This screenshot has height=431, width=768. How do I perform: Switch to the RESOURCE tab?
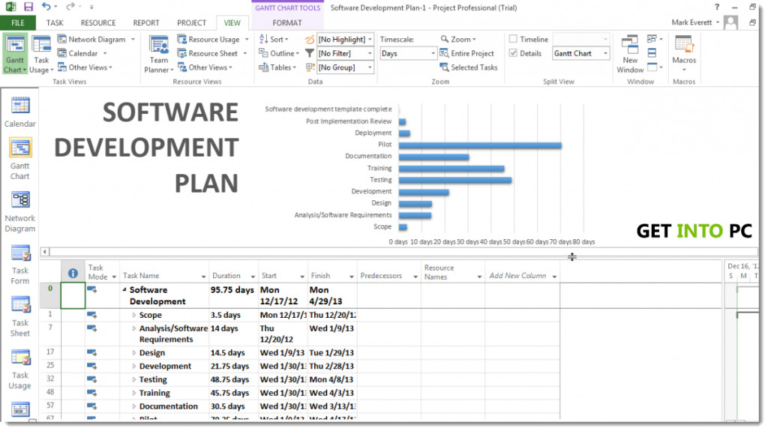(98, 23)
